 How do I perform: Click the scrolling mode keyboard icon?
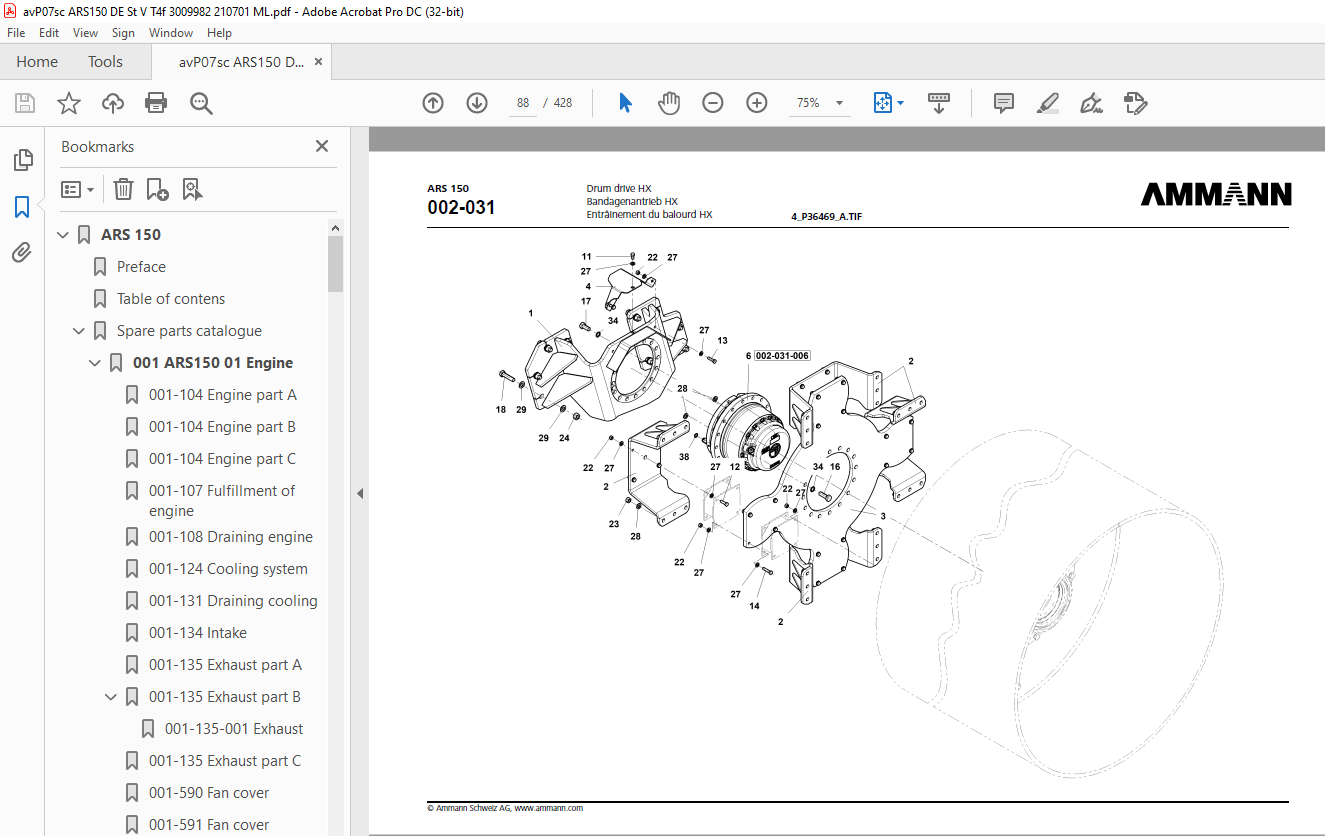[x=939, y=103]
